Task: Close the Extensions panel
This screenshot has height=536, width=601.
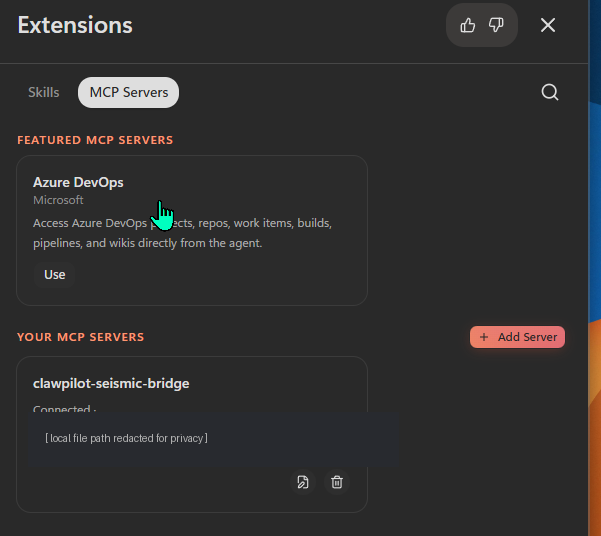Action: coord(548,25)
